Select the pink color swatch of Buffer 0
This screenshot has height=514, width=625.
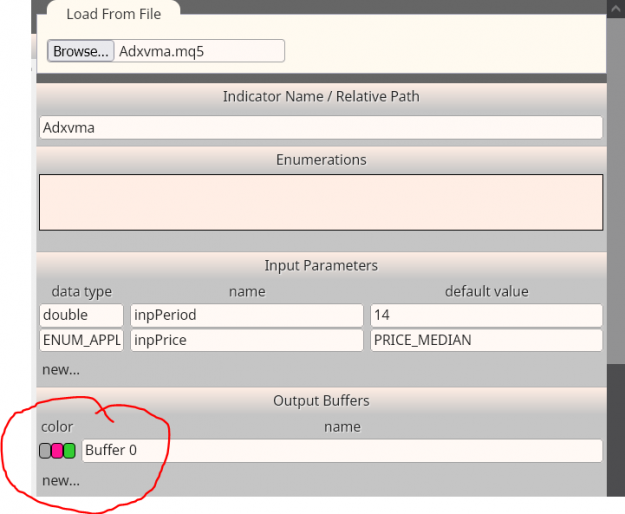[57, 451]
